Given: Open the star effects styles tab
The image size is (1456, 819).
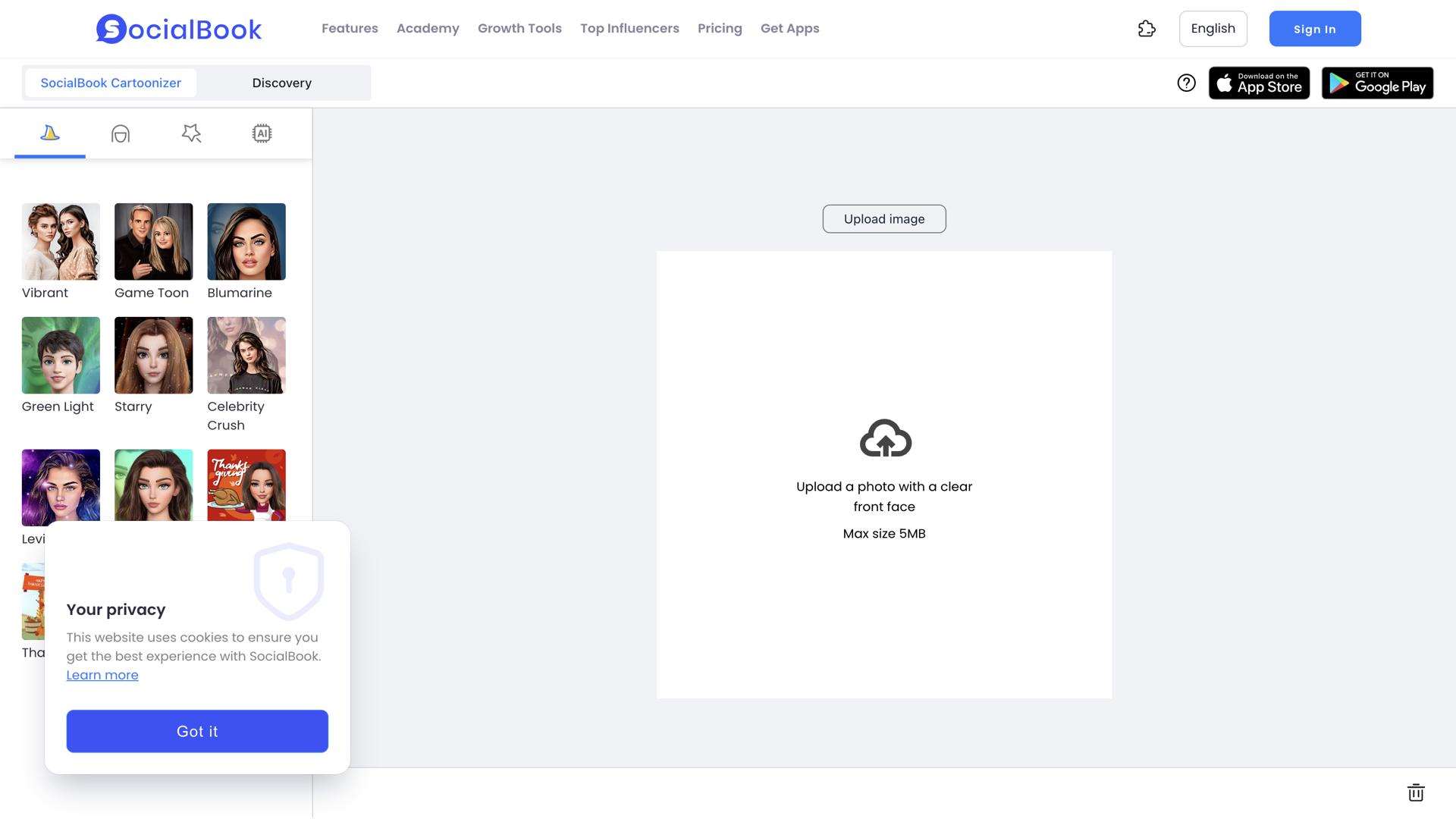Looking at the screenshot, I should [191, 133].
